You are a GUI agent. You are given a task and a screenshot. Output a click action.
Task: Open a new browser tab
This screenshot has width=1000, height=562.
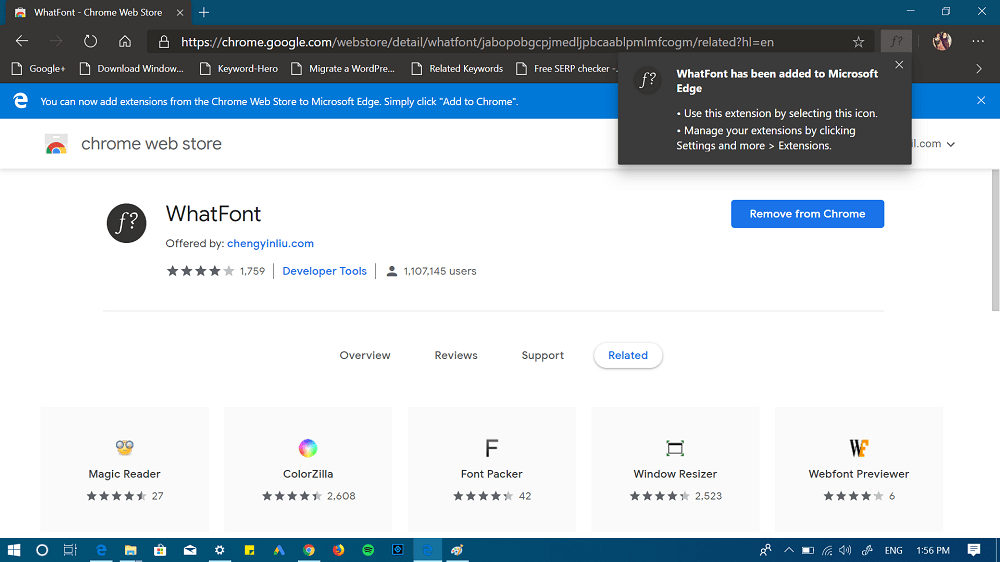[204, 12]
